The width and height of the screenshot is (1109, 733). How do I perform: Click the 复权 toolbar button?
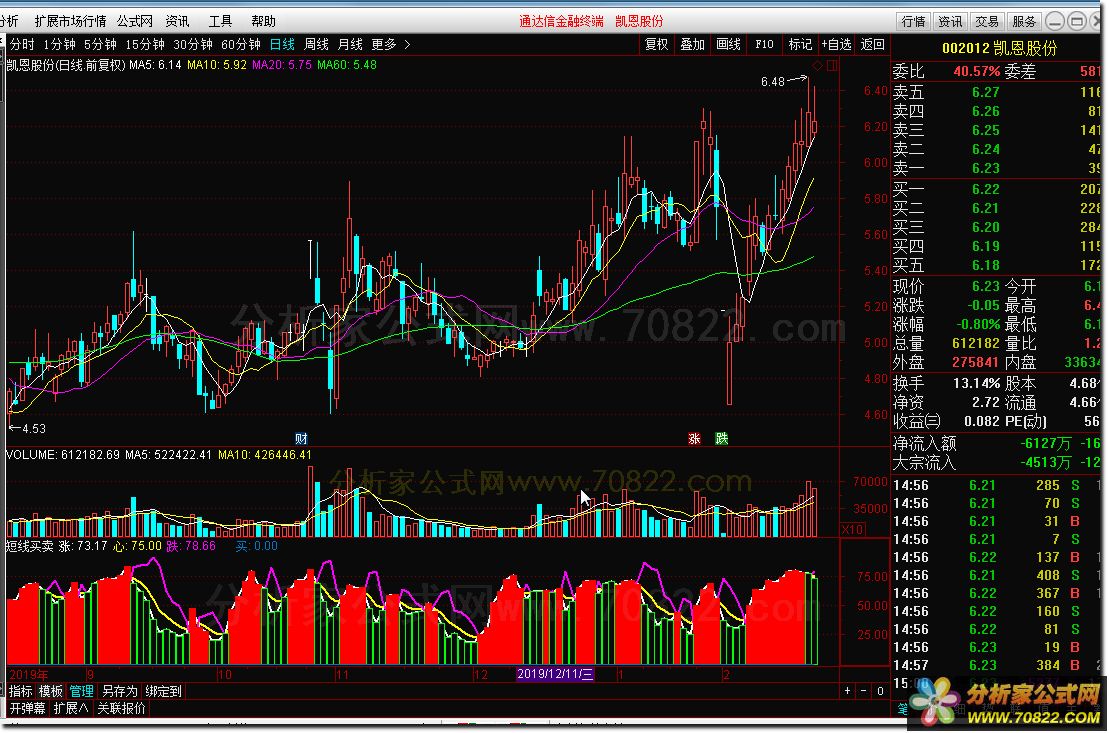click(x=656, y=45)
